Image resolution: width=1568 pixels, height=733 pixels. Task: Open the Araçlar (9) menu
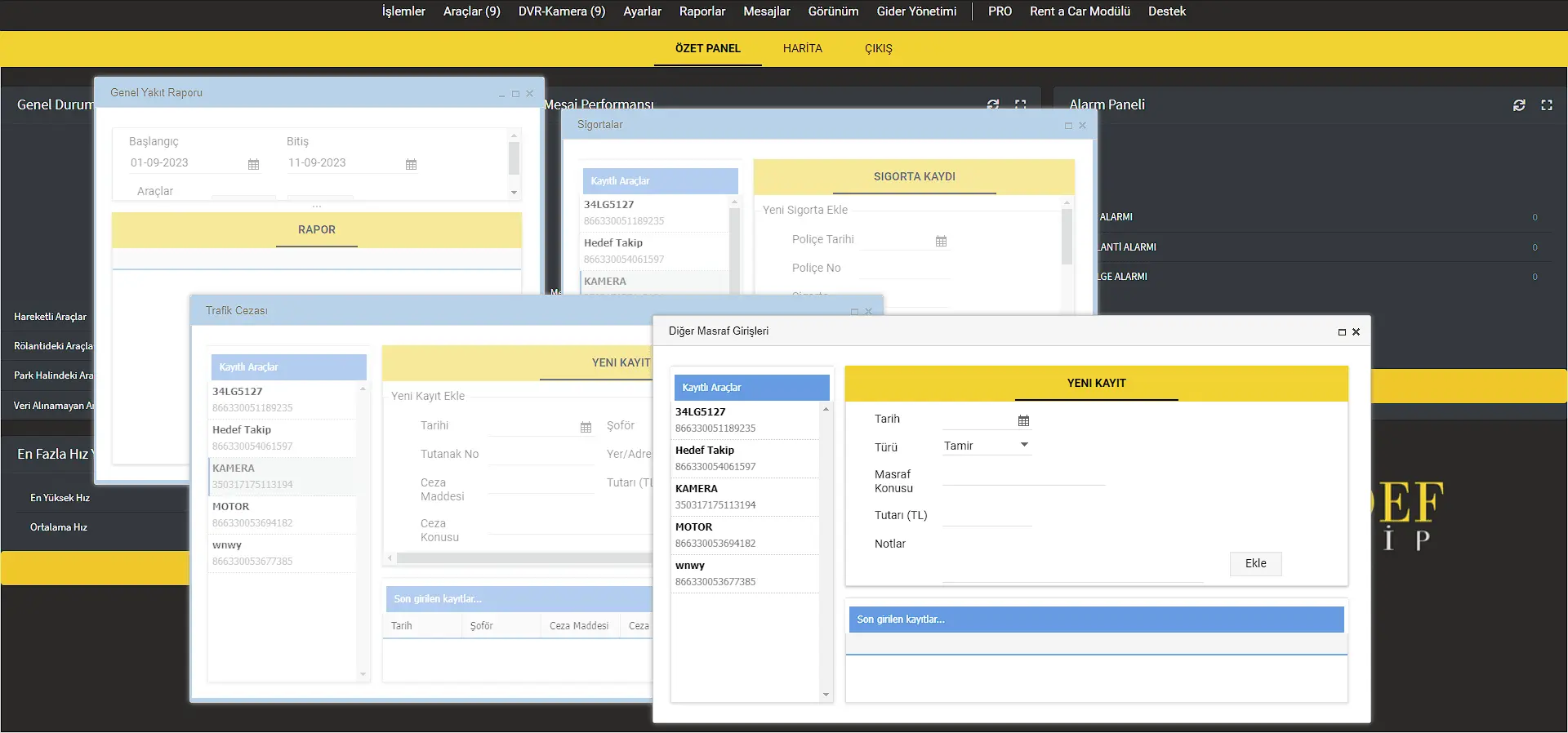(471, 11)
